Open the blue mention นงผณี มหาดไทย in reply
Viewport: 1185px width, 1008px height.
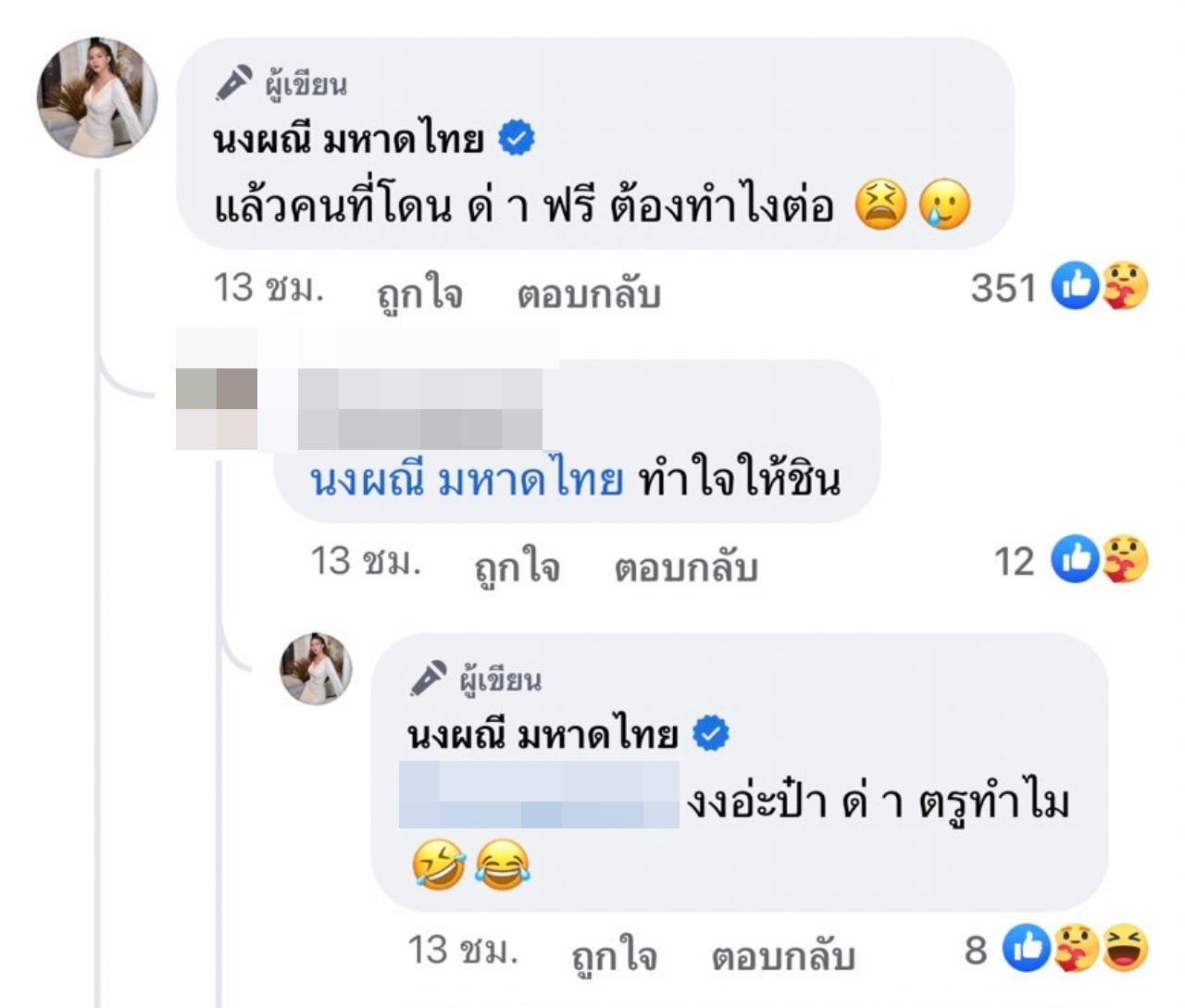[467, 480]
